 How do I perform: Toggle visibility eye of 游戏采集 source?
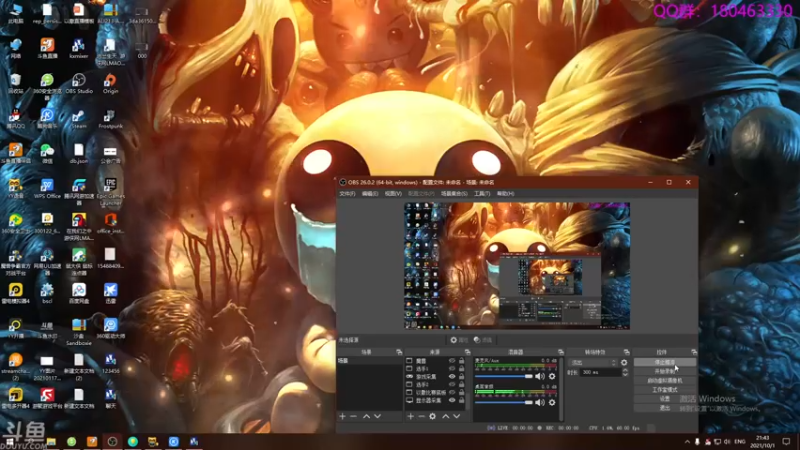[x=452, y=377]
